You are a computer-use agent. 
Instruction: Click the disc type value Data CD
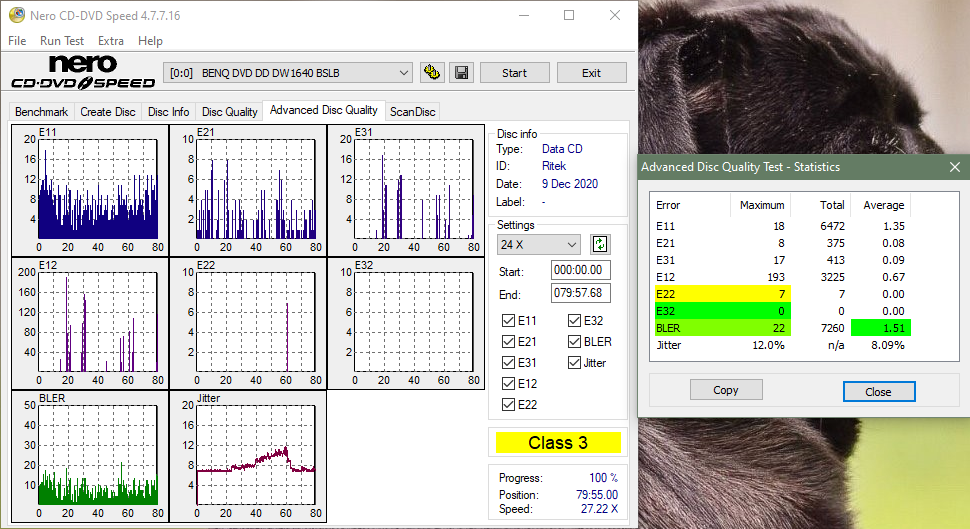pos(562,148)
